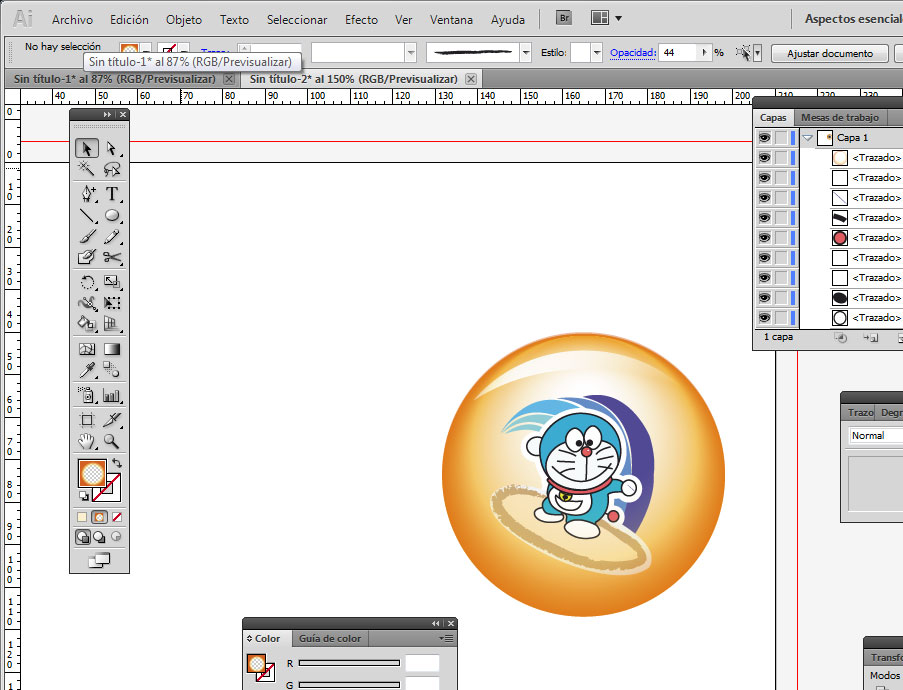Click the Opacidad link
This screenshot has width=903, height=690.
pyautogui.click(x=633, y=52)
